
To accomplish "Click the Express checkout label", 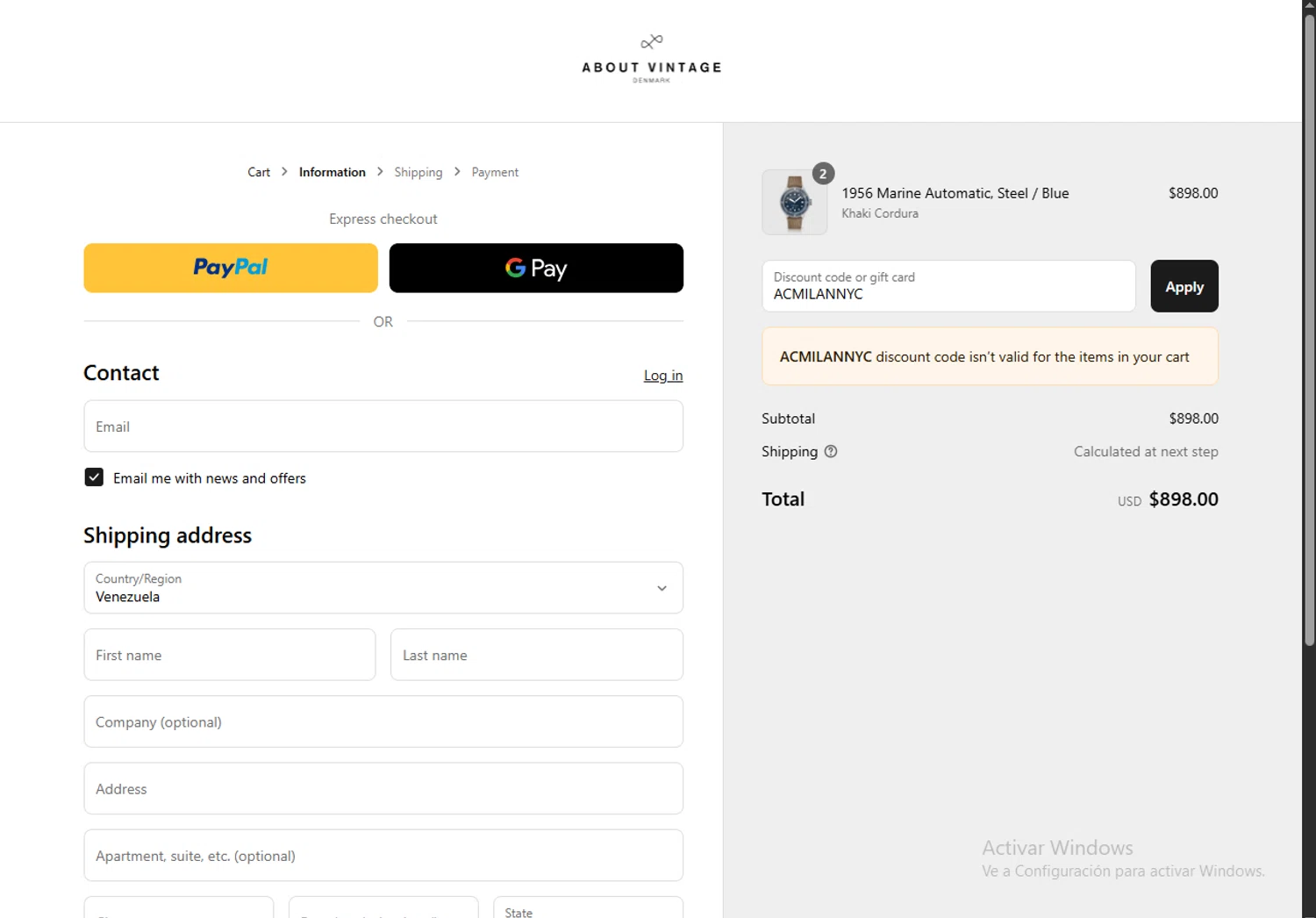I will [383, 219].
